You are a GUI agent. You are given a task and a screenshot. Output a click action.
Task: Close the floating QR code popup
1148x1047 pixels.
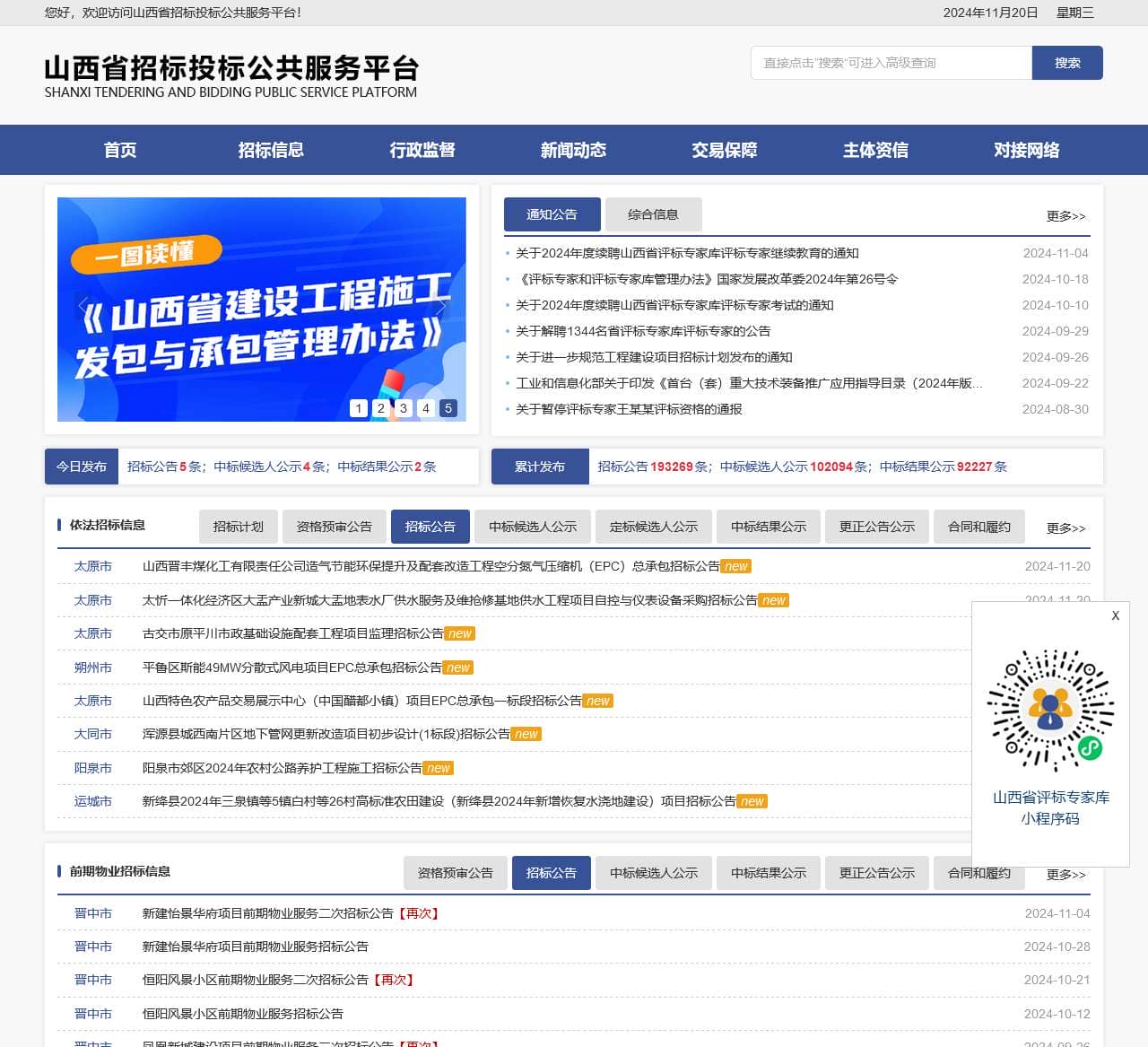point(1115,615)
